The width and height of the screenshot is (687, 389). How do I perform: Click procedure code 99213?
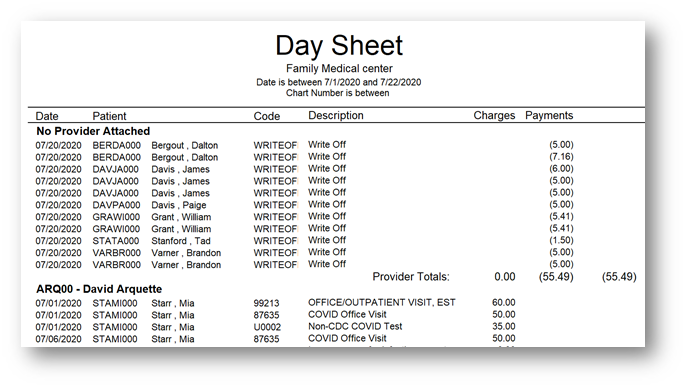tap(266, 303)
